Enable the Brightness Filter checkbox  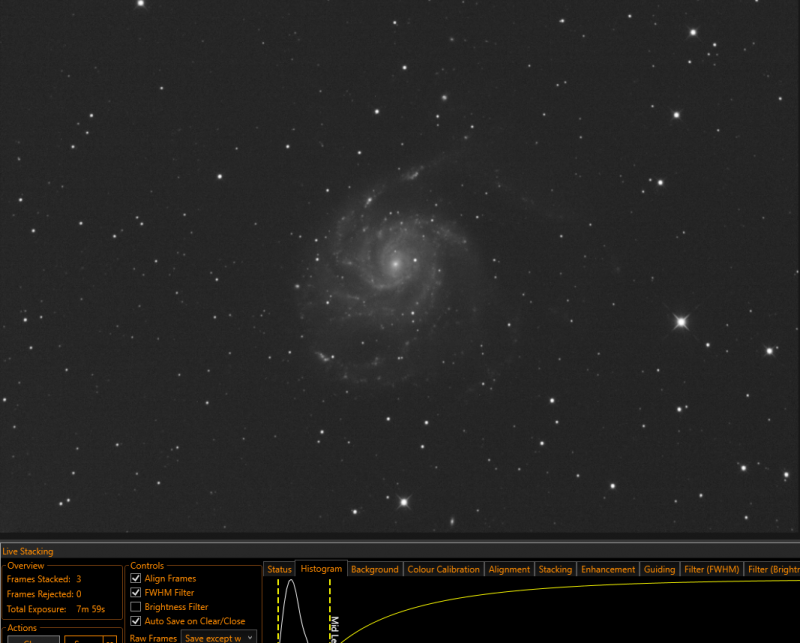(x=136, y=607)
